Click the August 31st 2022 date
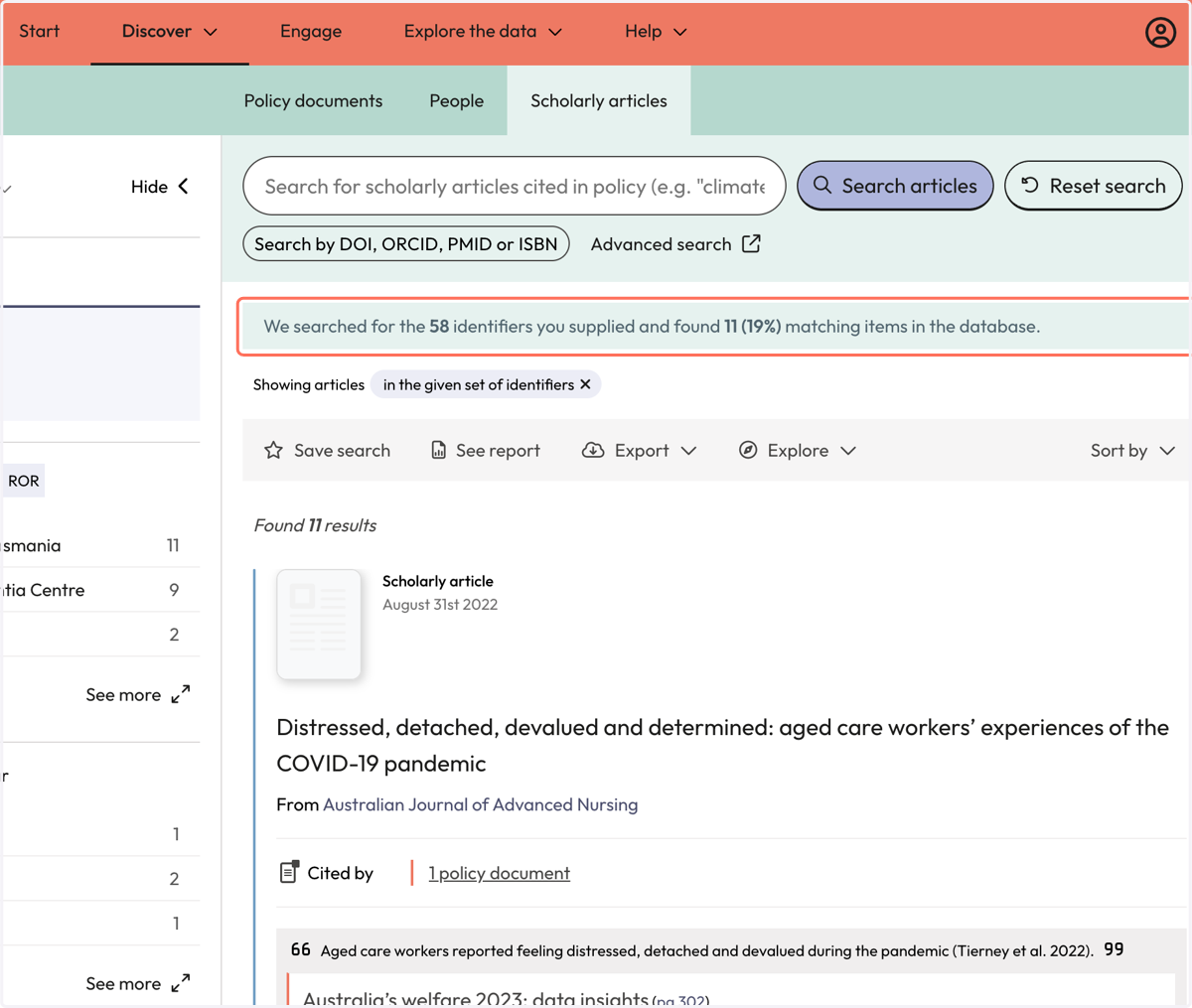The image size is (1192, 1008). (440, 604)
